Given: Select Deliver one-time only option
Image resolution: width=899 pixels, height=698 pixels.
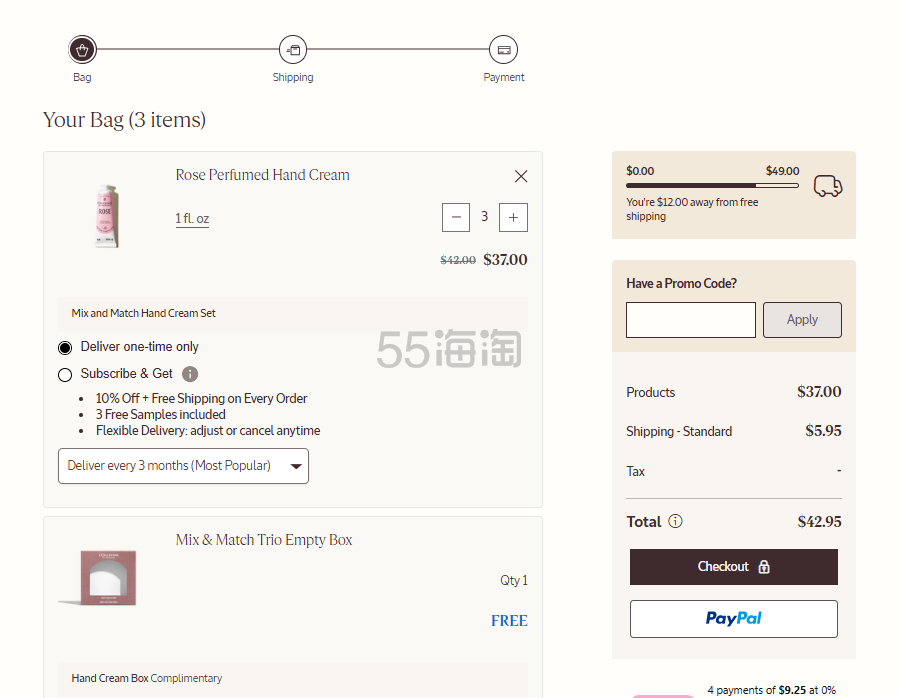Looking at the screenshot, I should click(x=65, y=347).
